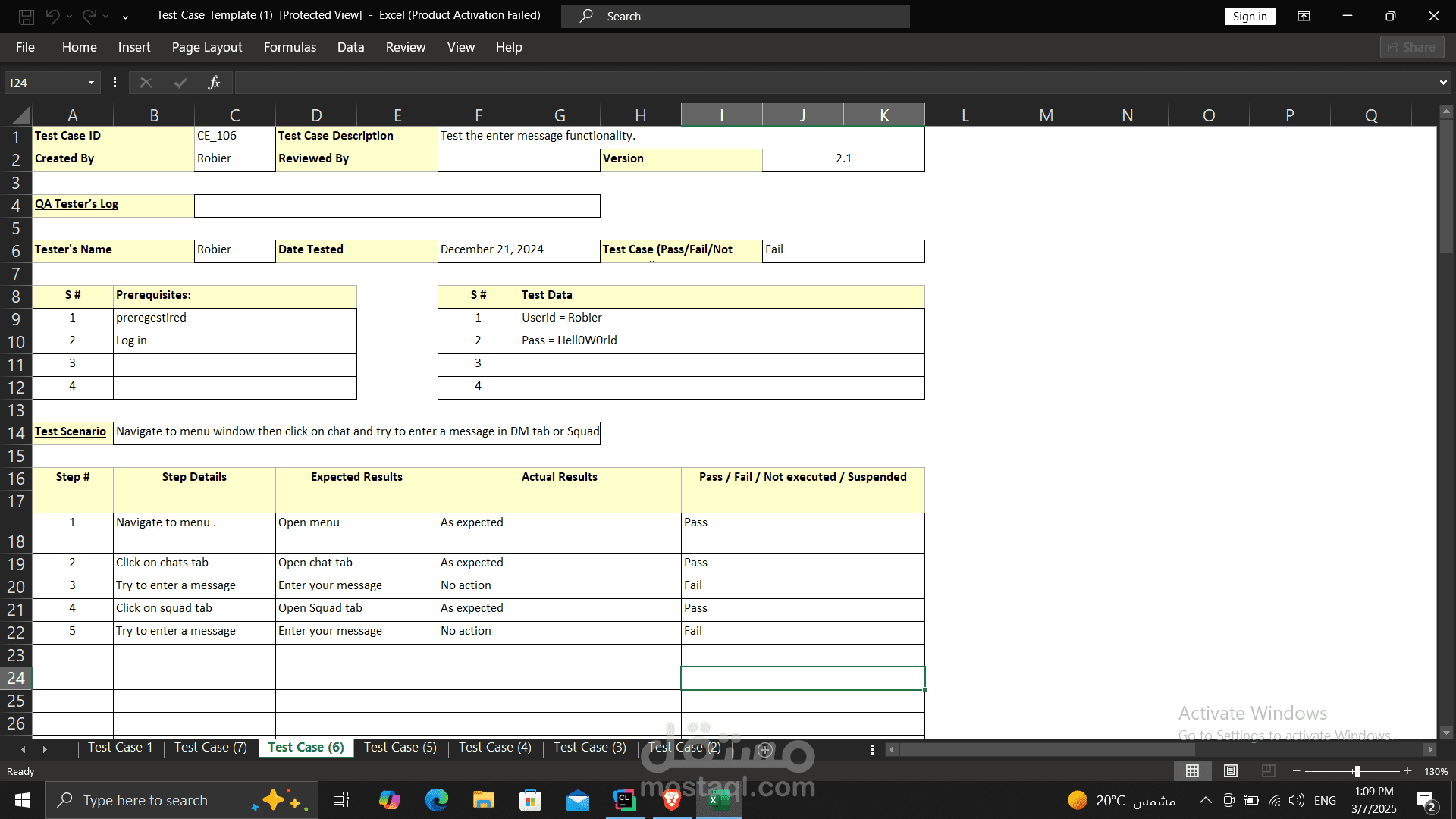1456x819 pixels.
Task: Switch to Page Break Preview
Action: pyautogui.click(x=1269, y=771)
